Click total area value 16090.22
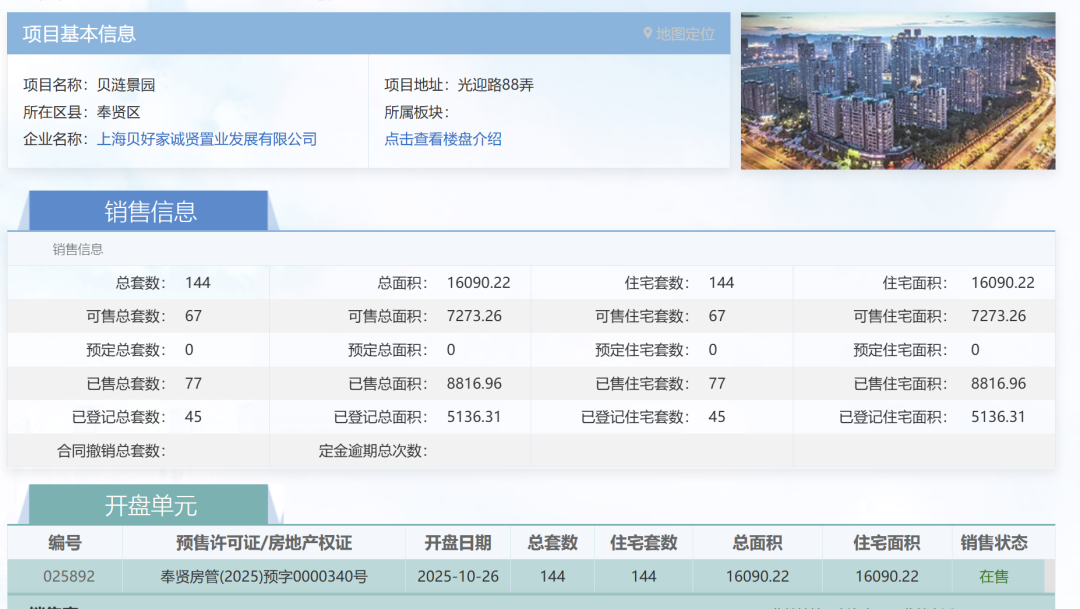Image resolution: width=1080 pixels, height=609 pixels. pos(479,282)
